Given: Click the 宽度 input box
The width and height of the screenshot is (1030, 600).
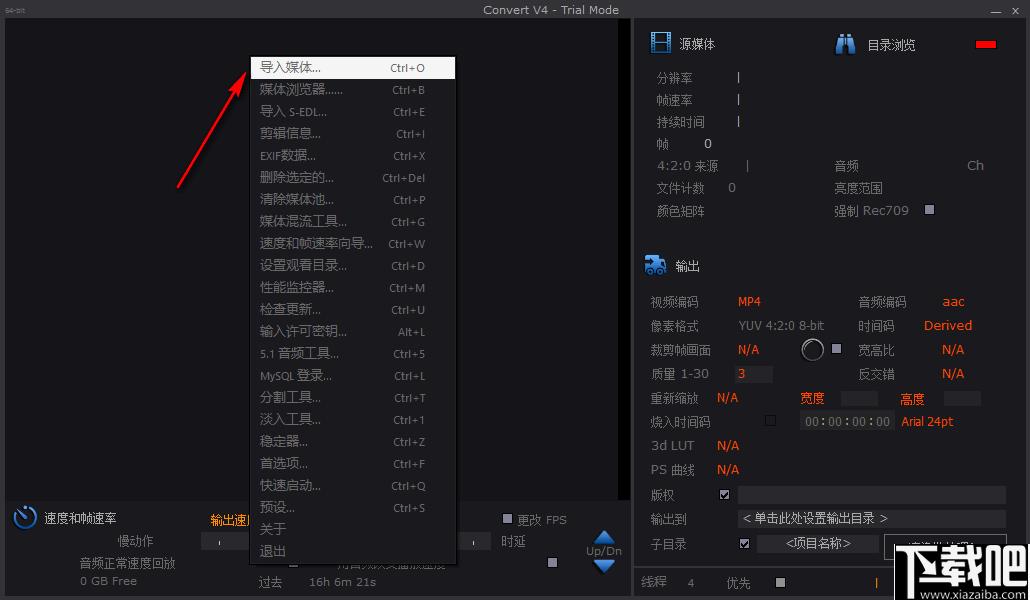Looking at the screenshot, I should [859, 398].
